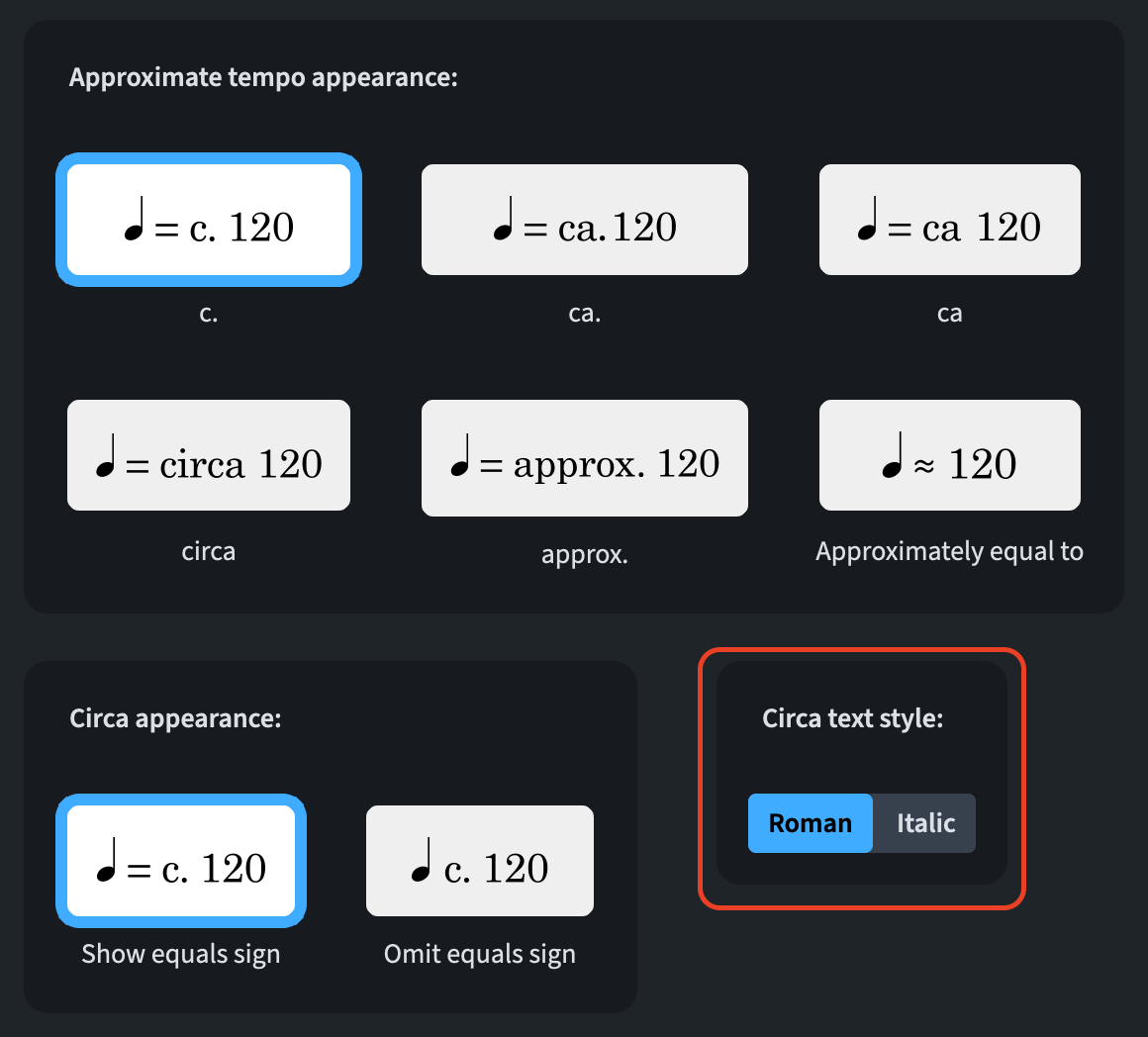
Task: Select the 'c. 120' approximate tempo preview
Action: 209,220
